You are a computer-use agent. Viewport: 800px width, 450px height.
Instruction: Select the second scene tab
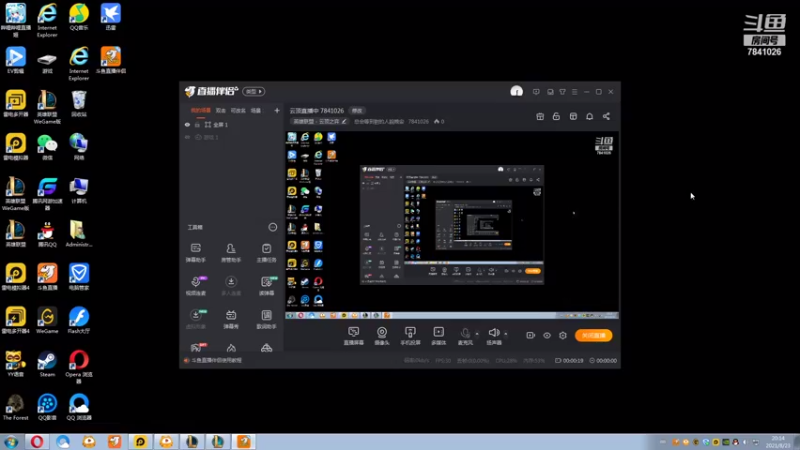tap(220, 110)
